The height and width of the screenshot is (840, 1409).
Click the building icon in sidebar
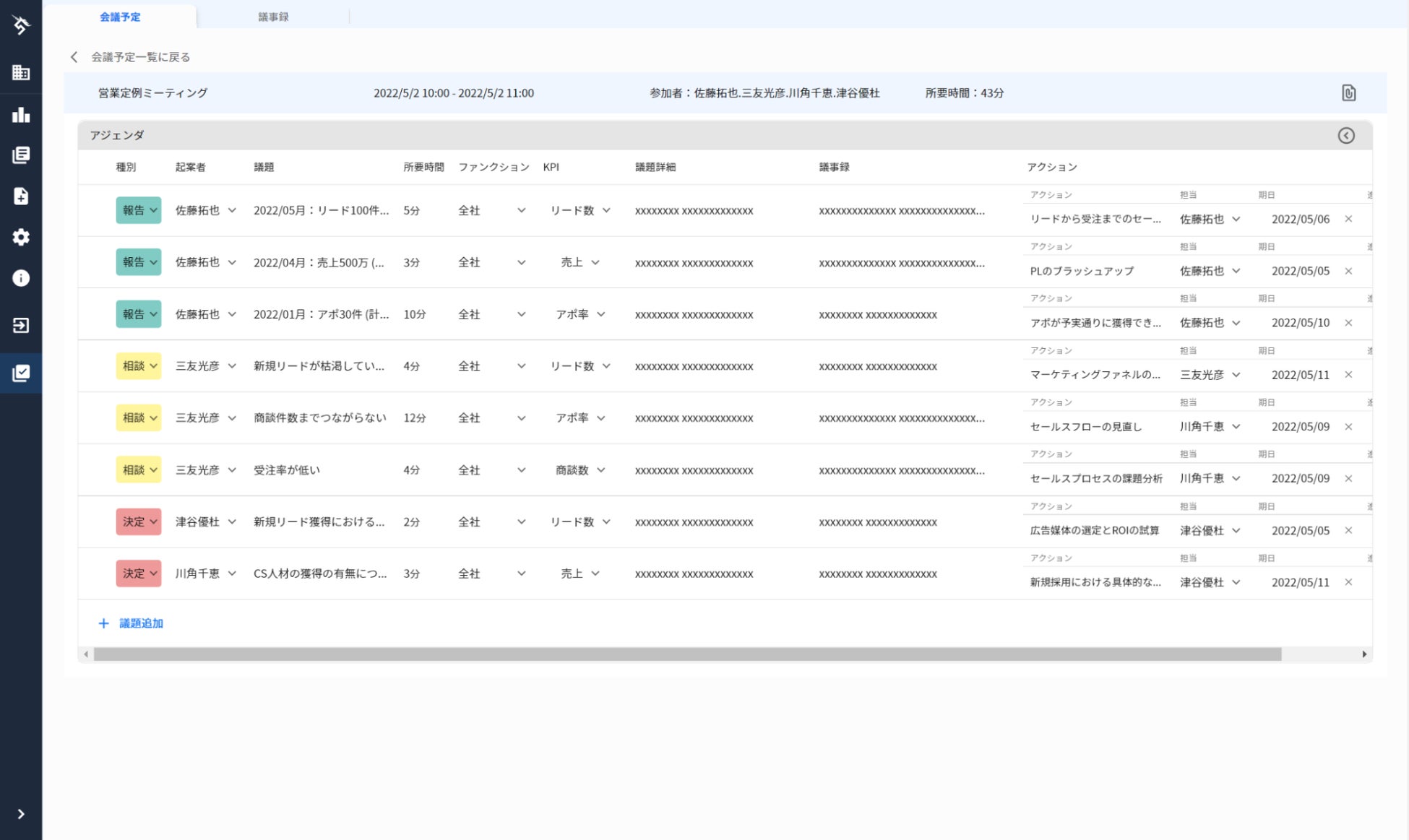21,72
